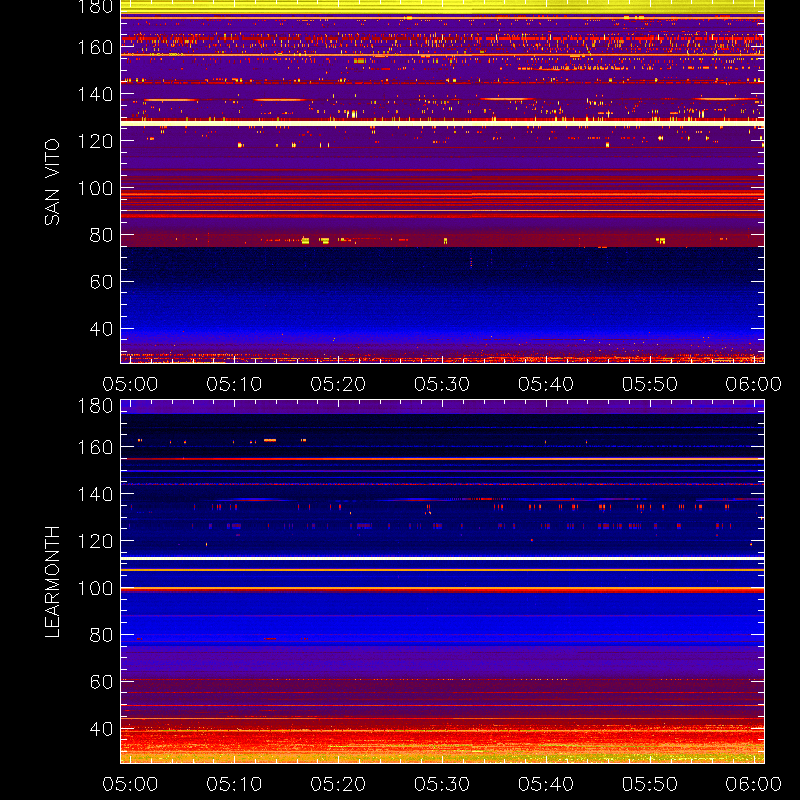800x800 pixels.
Task: Pick the 40 frequency tick on San Vito axis
Action: 101,329
